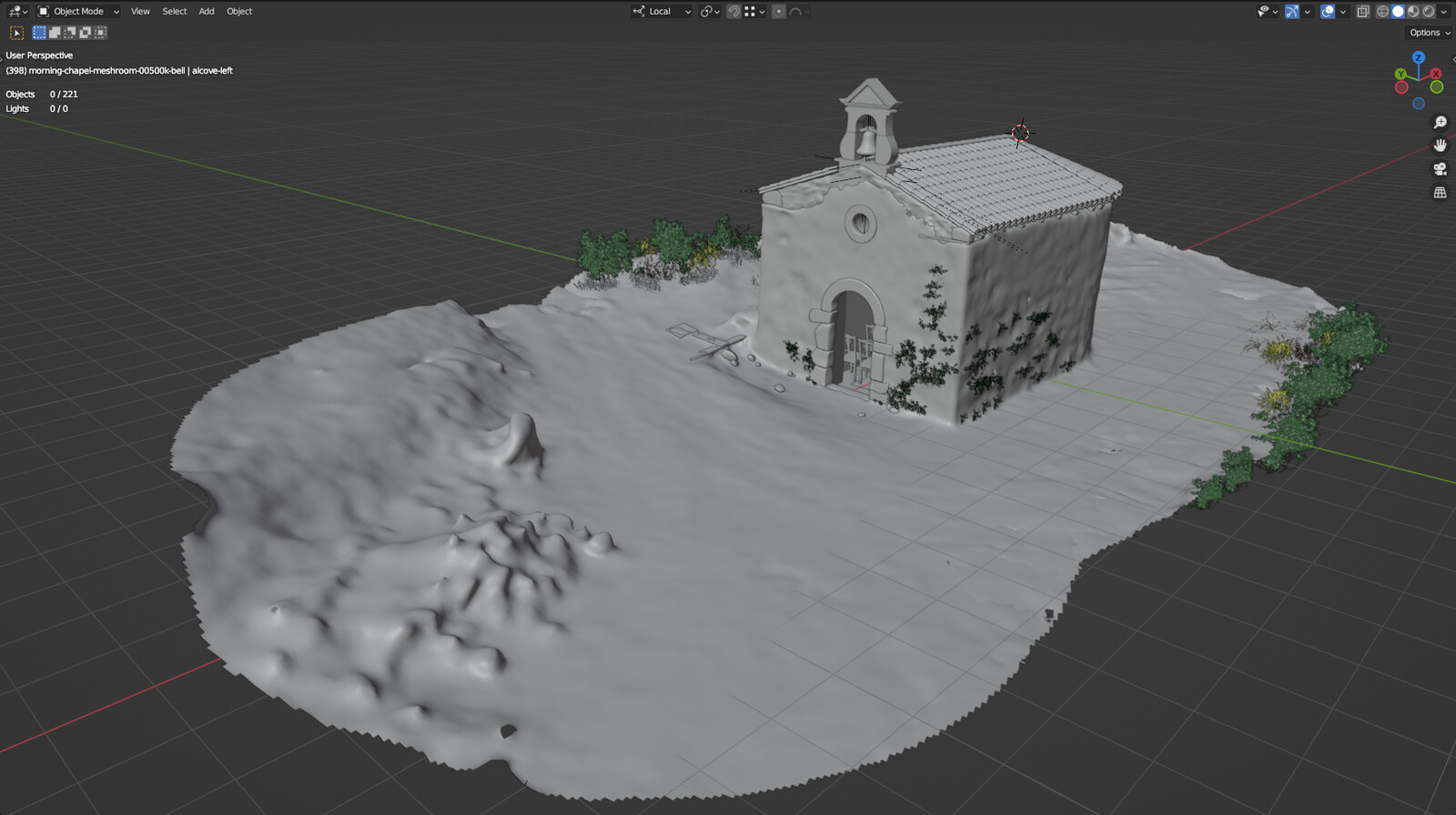Open the Object Mode dropdown
Viewport: 1456px width, 815px height.
click(x=78, y=11)
